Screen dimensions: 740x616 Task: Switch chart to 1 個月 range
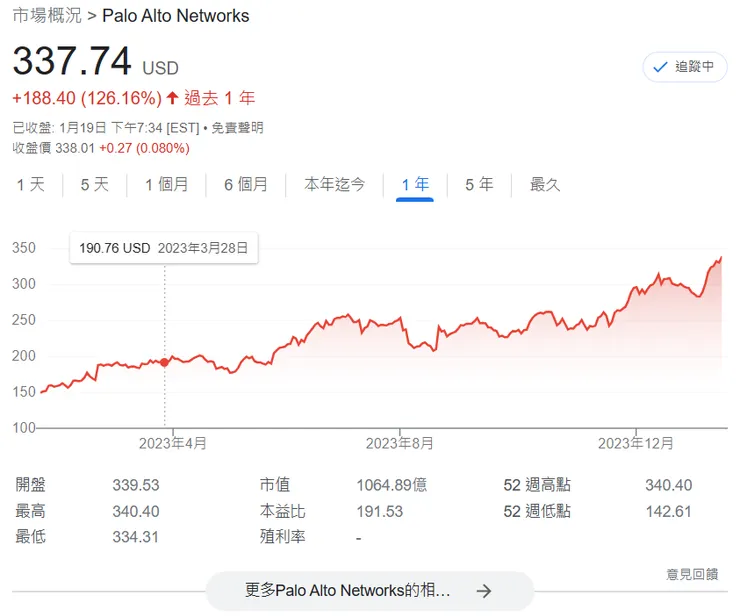(166, 184)
